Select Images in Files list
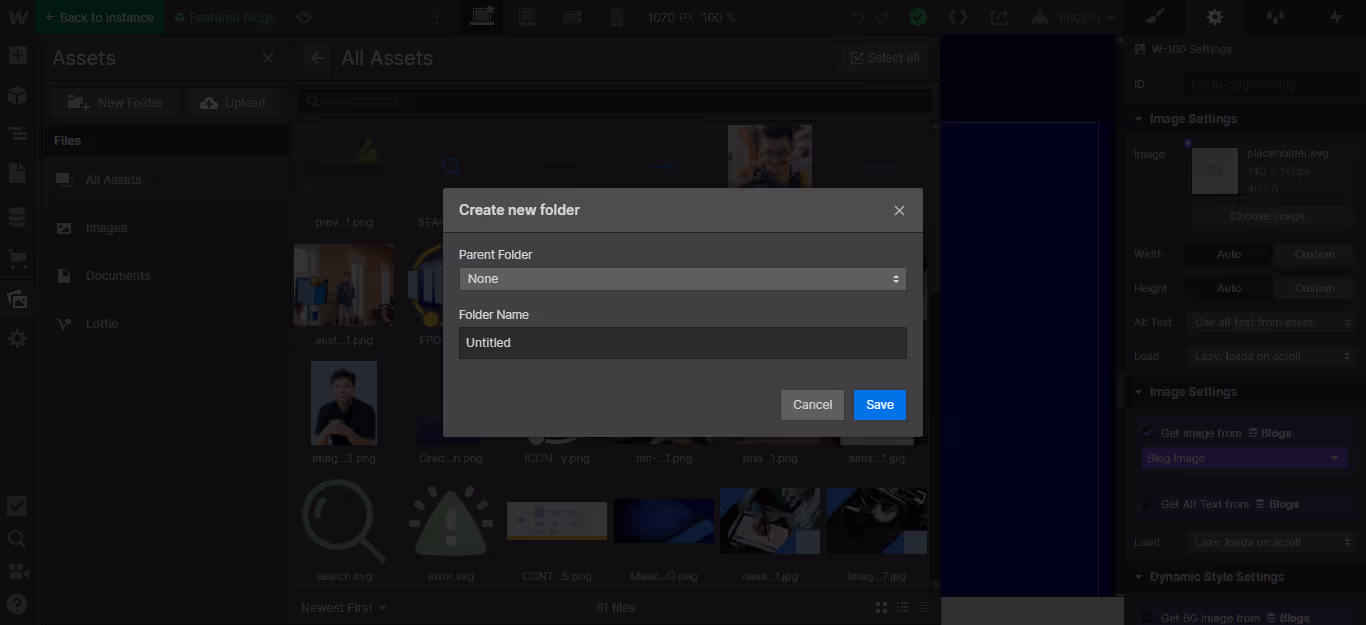 (x=167, y=228)
